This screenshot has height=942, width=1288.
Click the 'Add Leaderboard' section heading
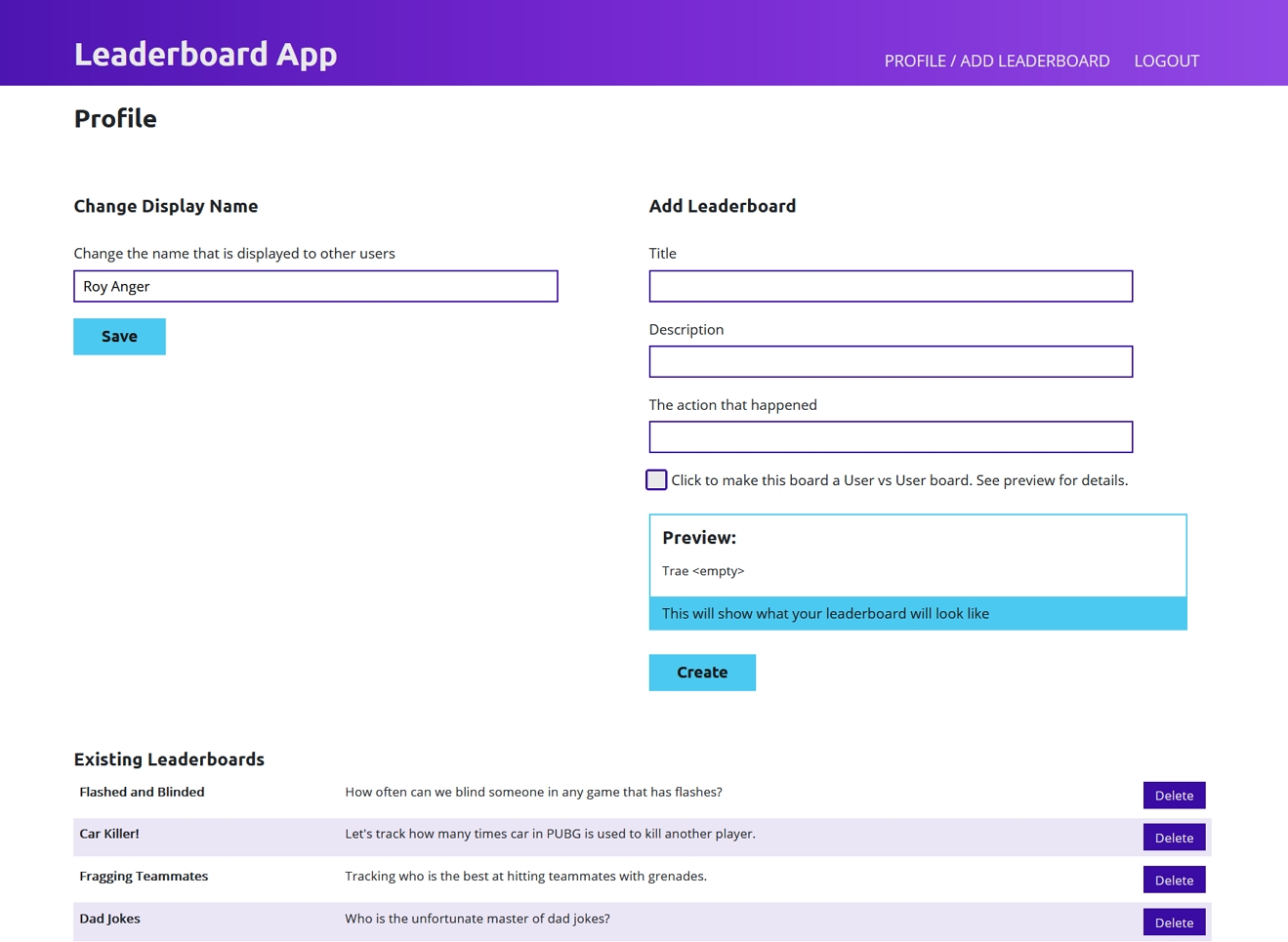[723, 206]
